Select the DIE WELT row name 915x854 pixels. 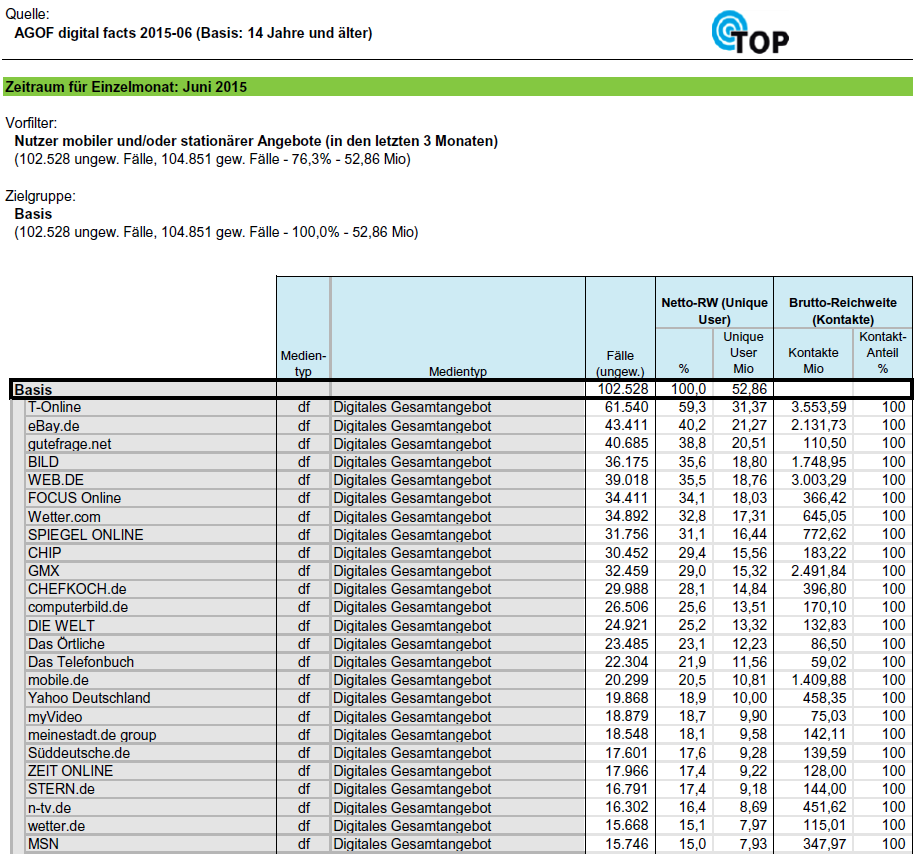coord(61,626)
